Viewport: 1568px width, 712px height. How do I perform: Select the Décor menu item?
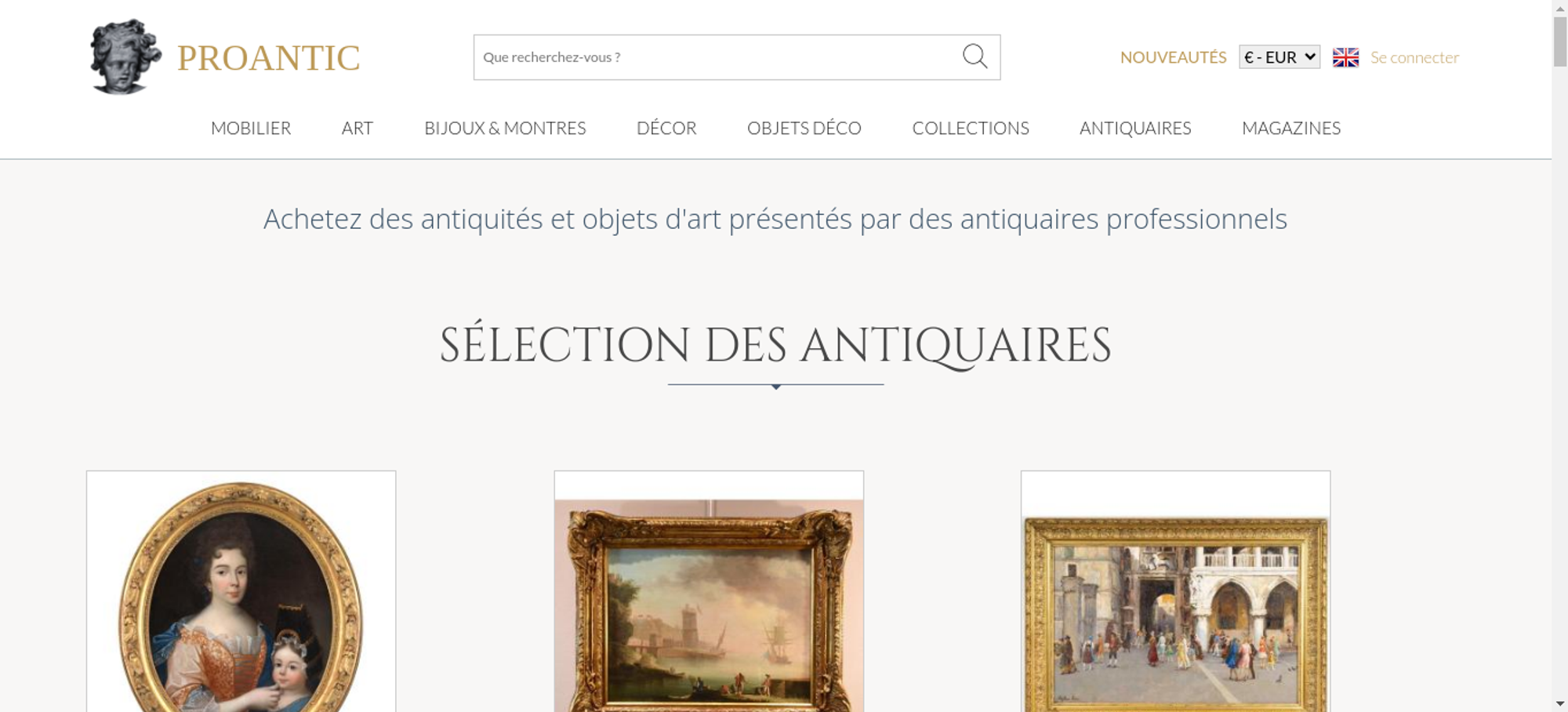pyautogui.click(x=666, y=128)
